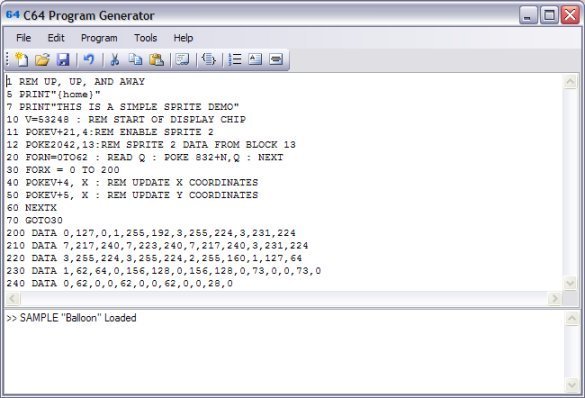The width and height of the screenshot is (585, 398).
Task: Click the Undo arrow icon
Action: 89,59
